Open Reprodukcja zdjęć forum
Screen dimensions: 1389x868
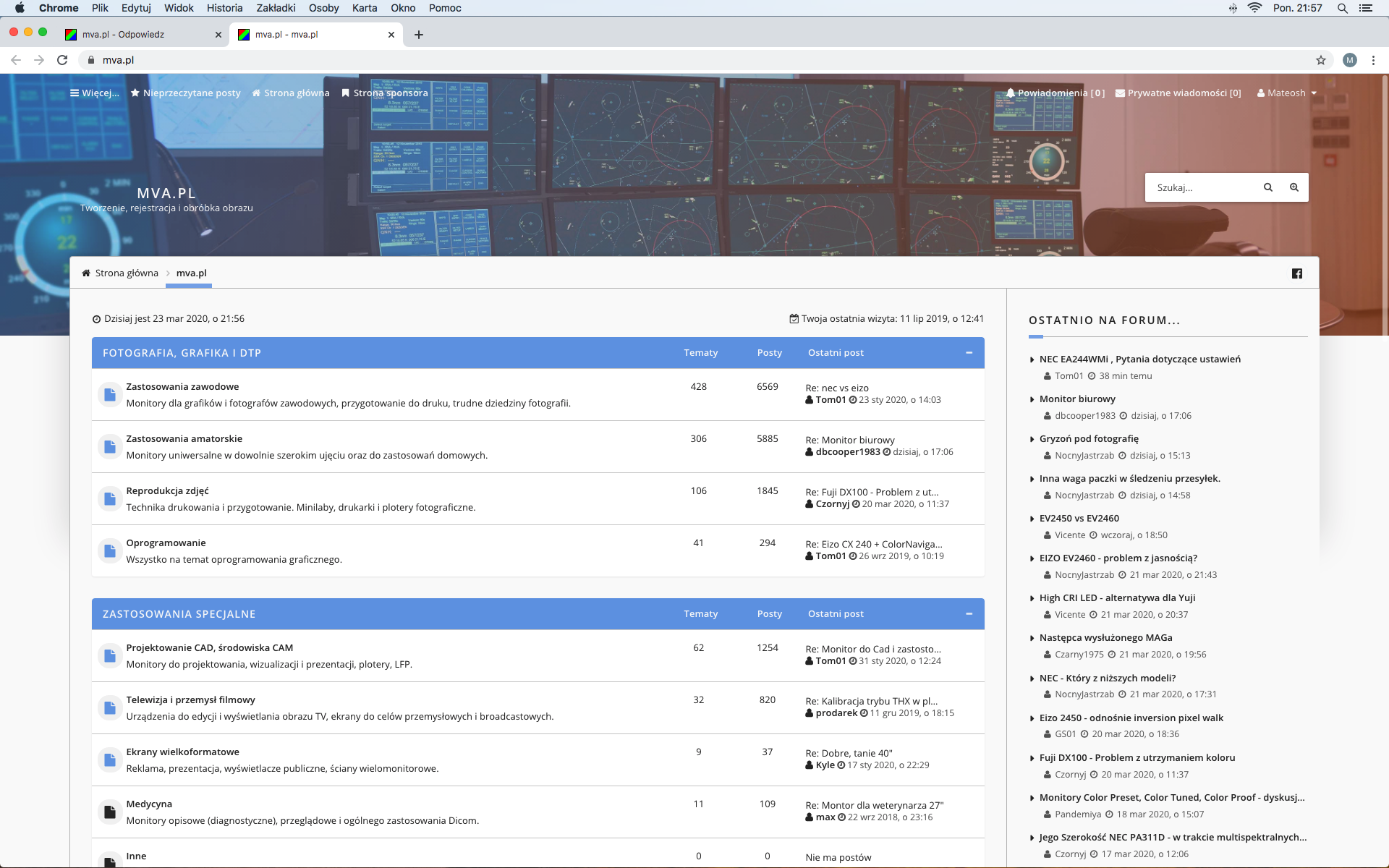coord(167,490)
